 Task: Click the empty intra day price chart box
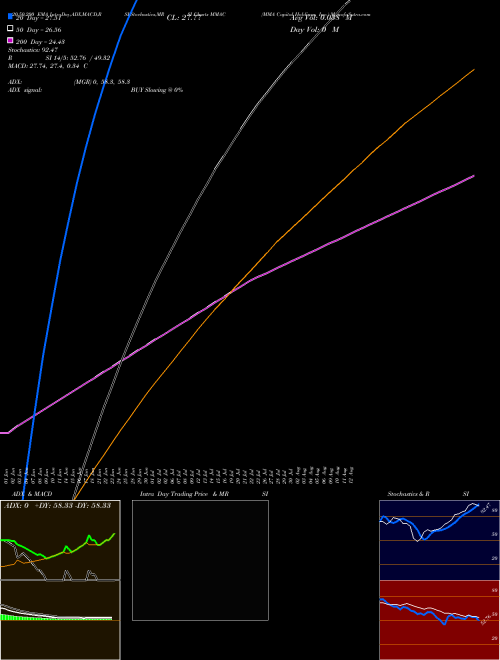200,560
